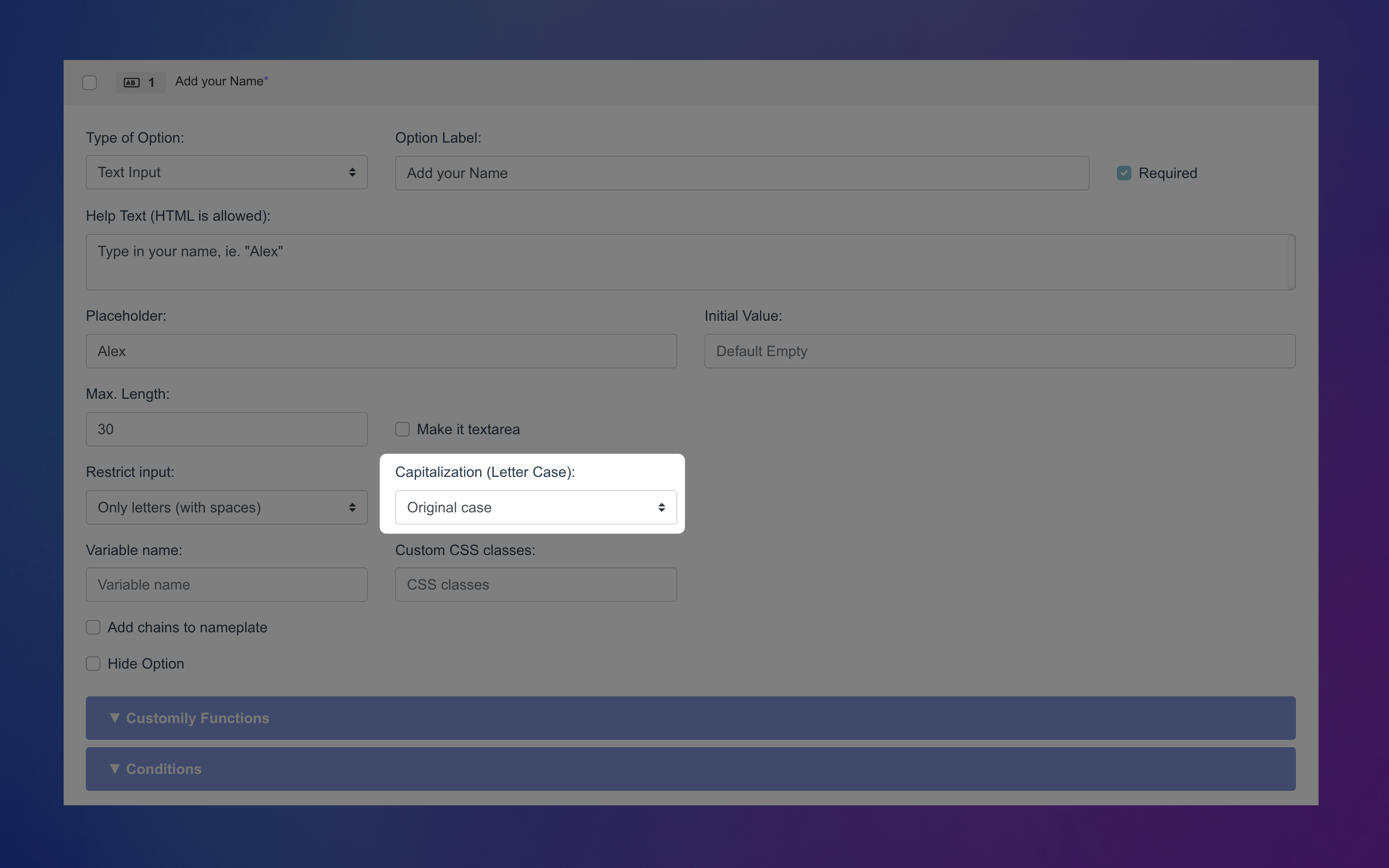Select the option row checkbox in header
Screen dimensions: 1389x868
89,83
